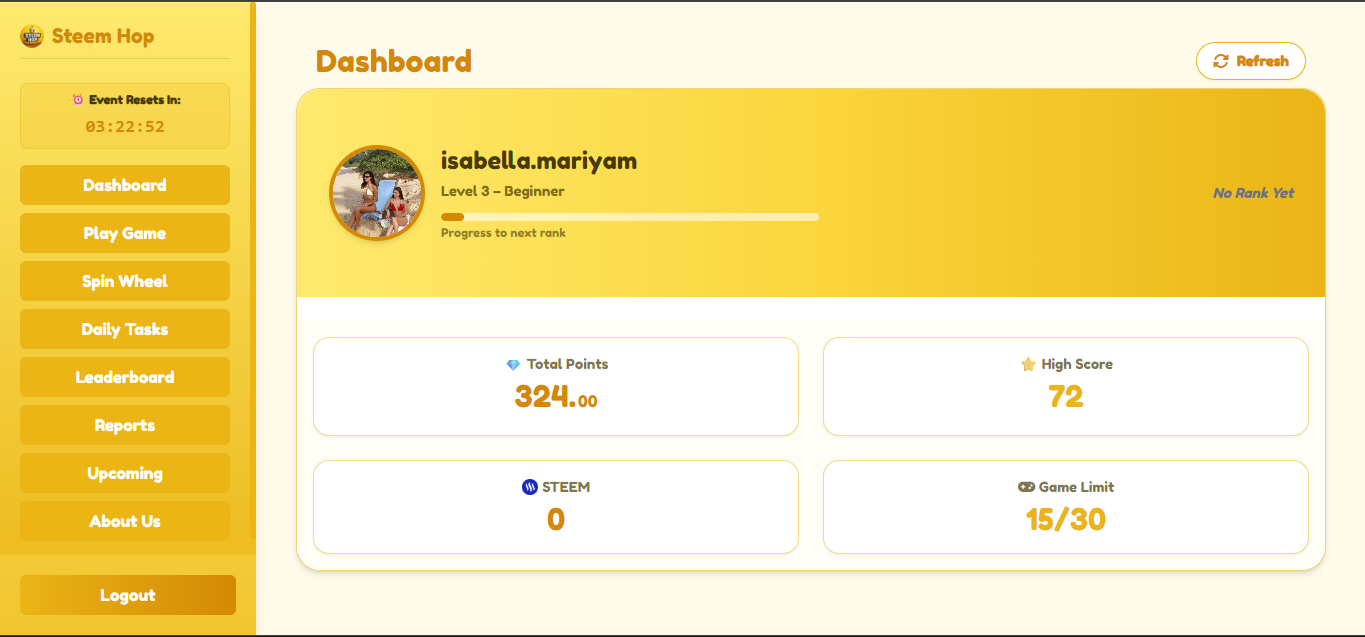Image resolution: width=1365 pixels, height=637 pixels.
Task: Go to Play Game in the sidebar
Action: [125, 233]
